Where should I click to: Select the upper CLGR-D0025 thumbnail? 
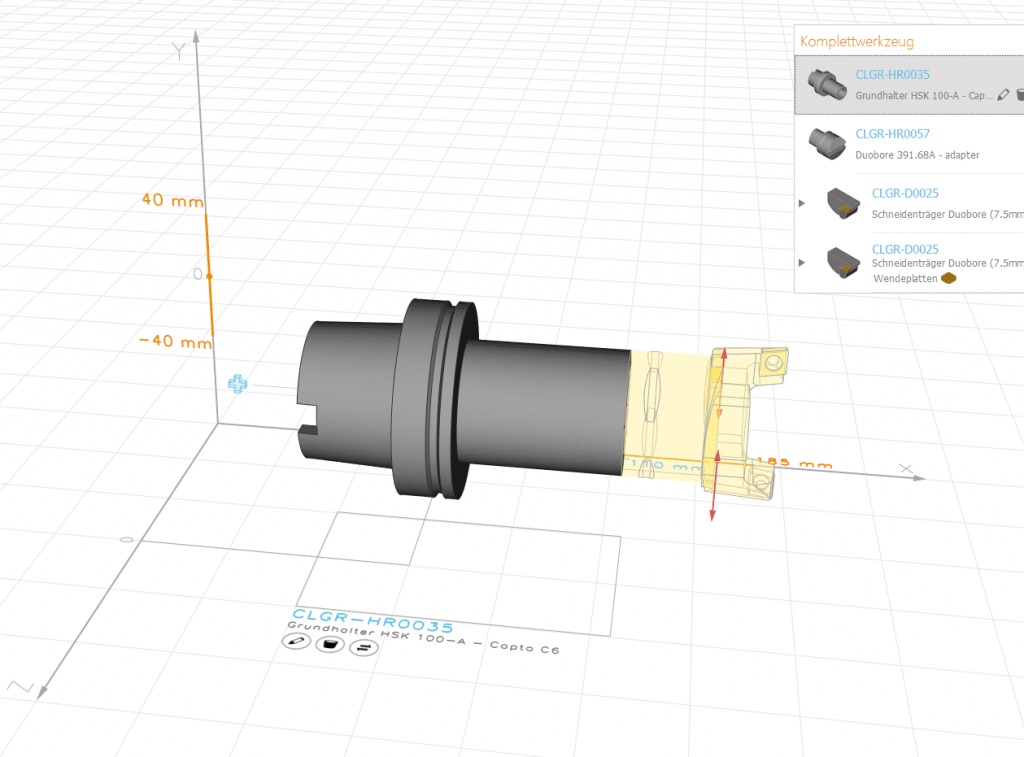(x=842, y=203)
